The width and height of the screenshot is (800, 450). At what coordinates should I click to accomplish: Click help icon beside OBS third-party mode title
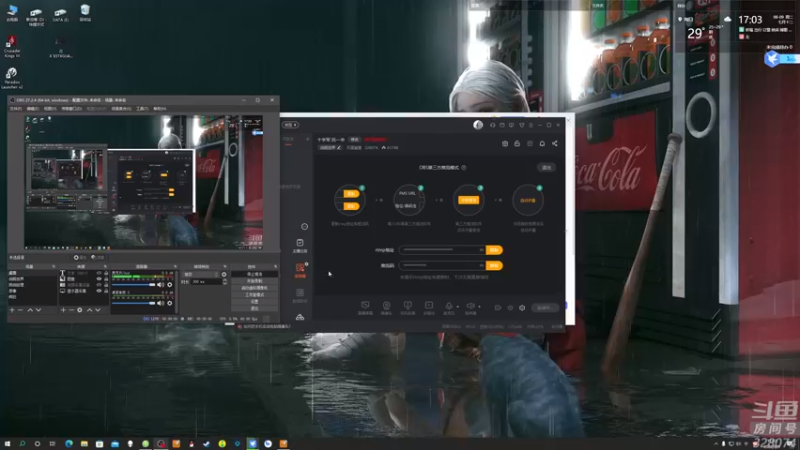tap(464, 167)
